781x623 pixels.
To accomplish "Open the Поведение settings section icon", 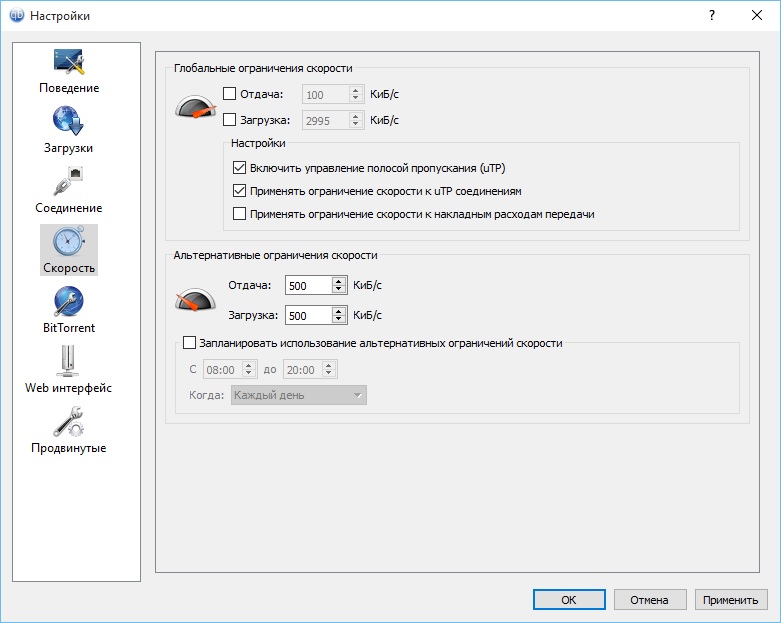I will pos(69,63).
